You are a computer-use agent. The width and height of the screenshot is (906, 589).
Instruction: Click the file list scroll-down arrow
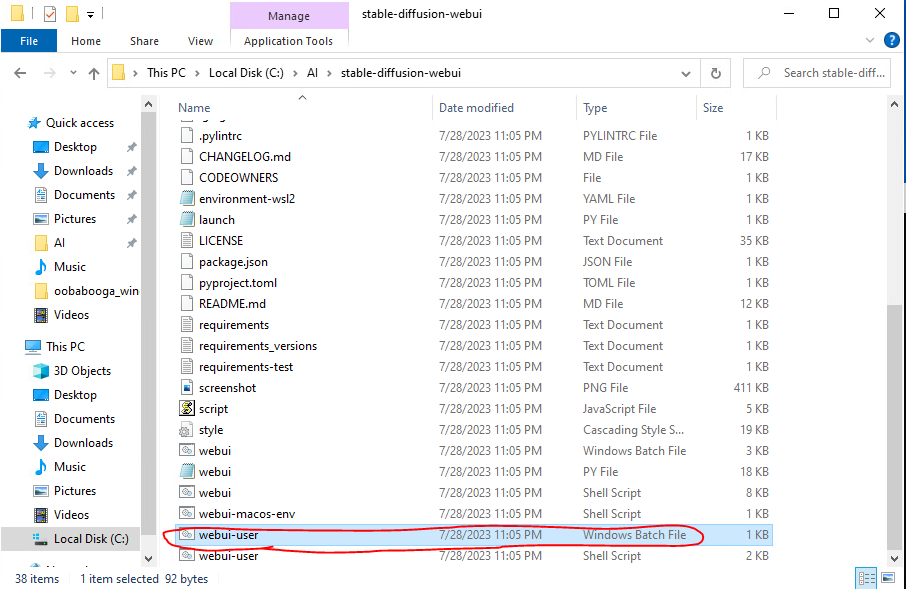click(894, 558)
